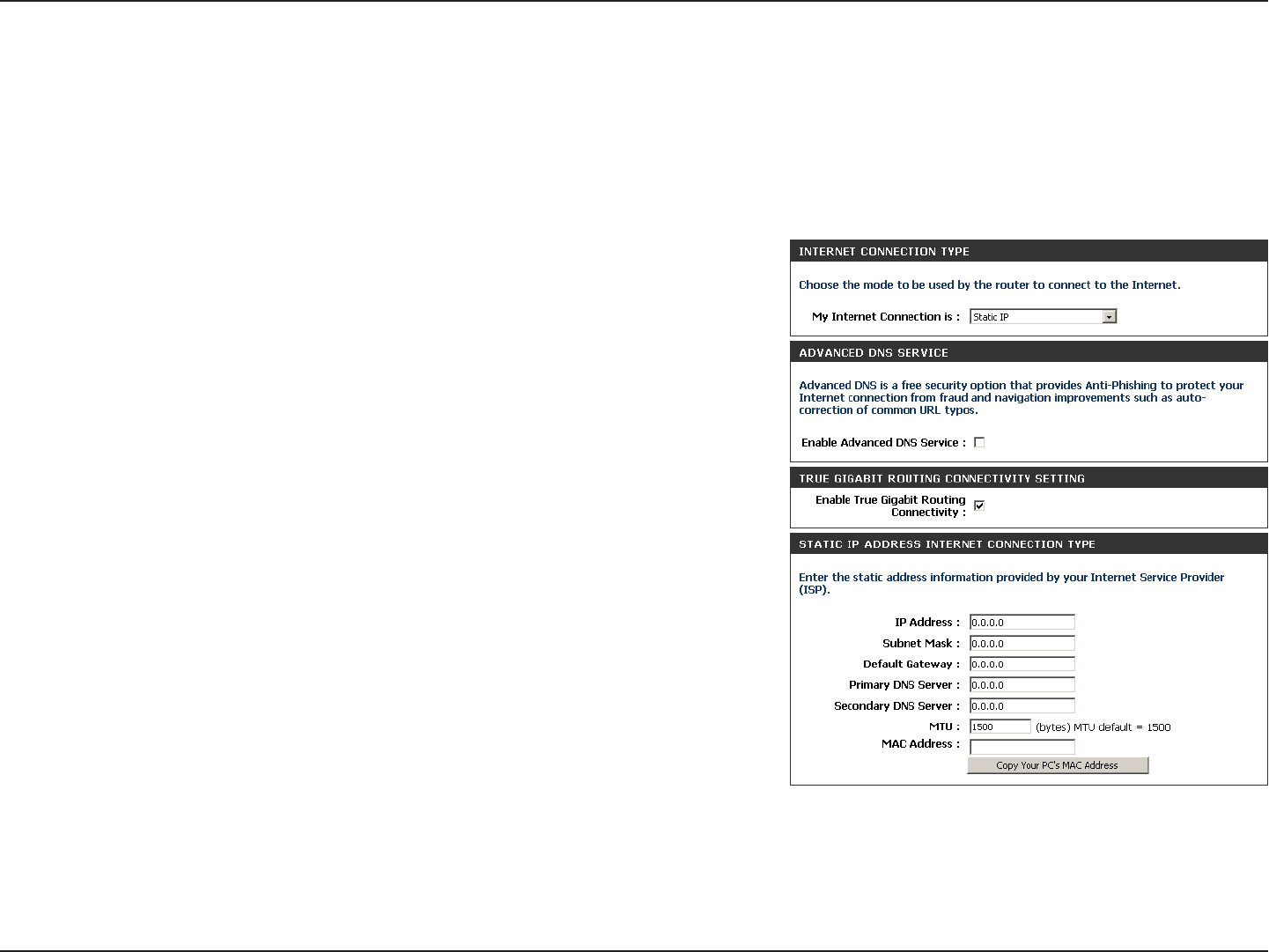
Task: Select the Default Gateway input field
Action: click(1022, 664)
